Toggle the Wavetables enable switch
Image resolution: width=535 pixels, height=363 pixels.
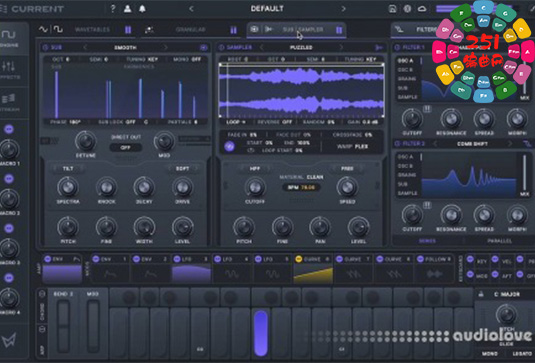[128, 30]
